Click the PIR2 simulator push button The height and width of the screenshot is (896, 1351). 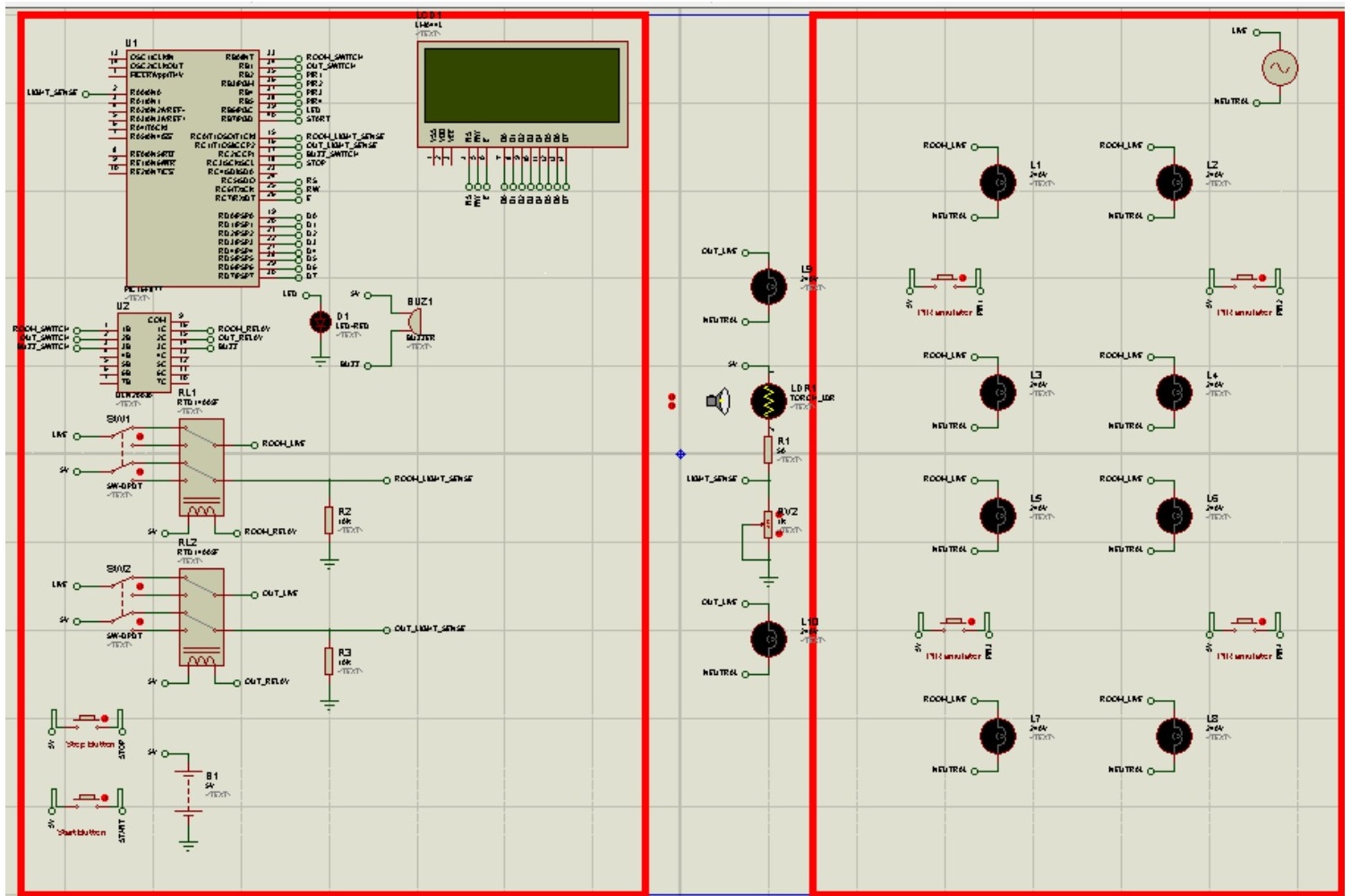(1245, 281)
